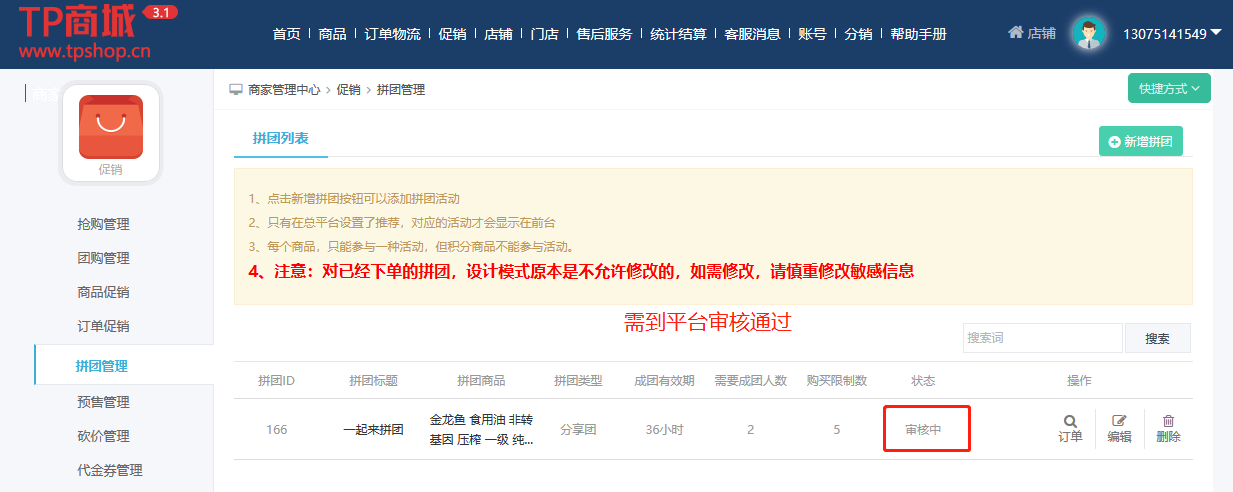Viewport: 1233px width, 492px height.
Task: Click the trash Delete icon for group 166
Action: point(1168,422)
